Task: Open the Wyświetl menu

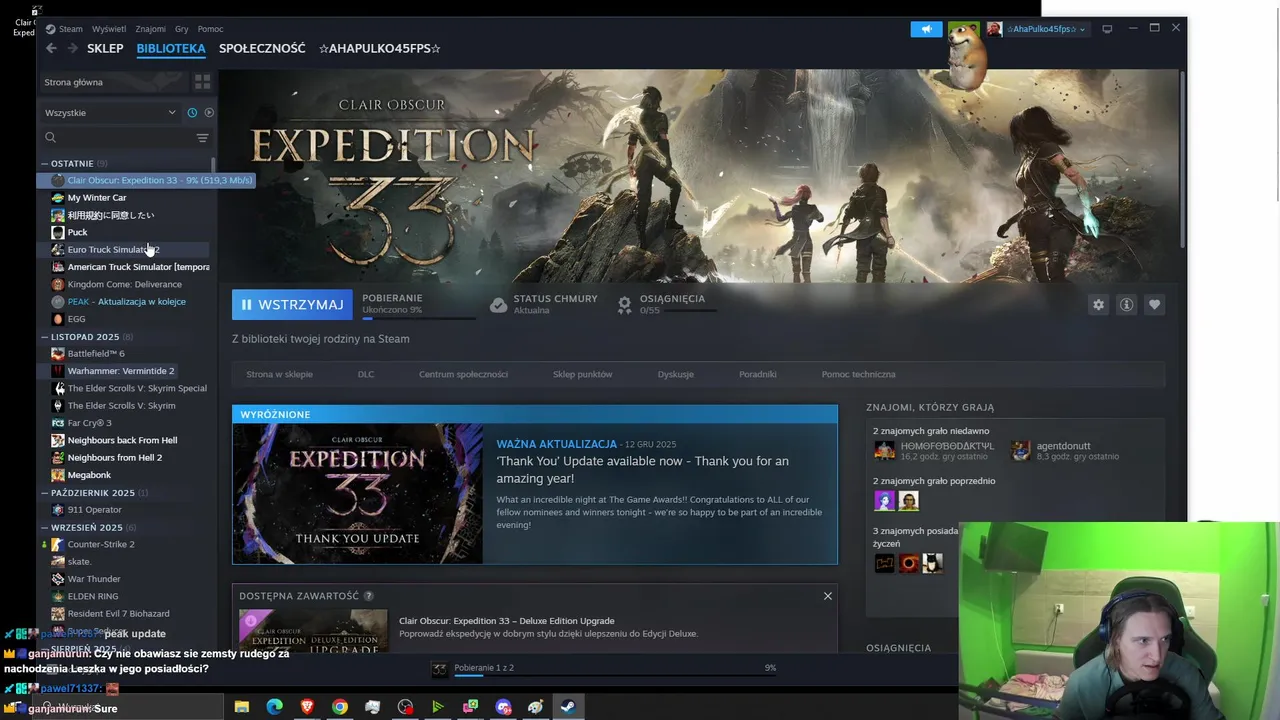Action: pyautogui.click(x=109, y=29)
